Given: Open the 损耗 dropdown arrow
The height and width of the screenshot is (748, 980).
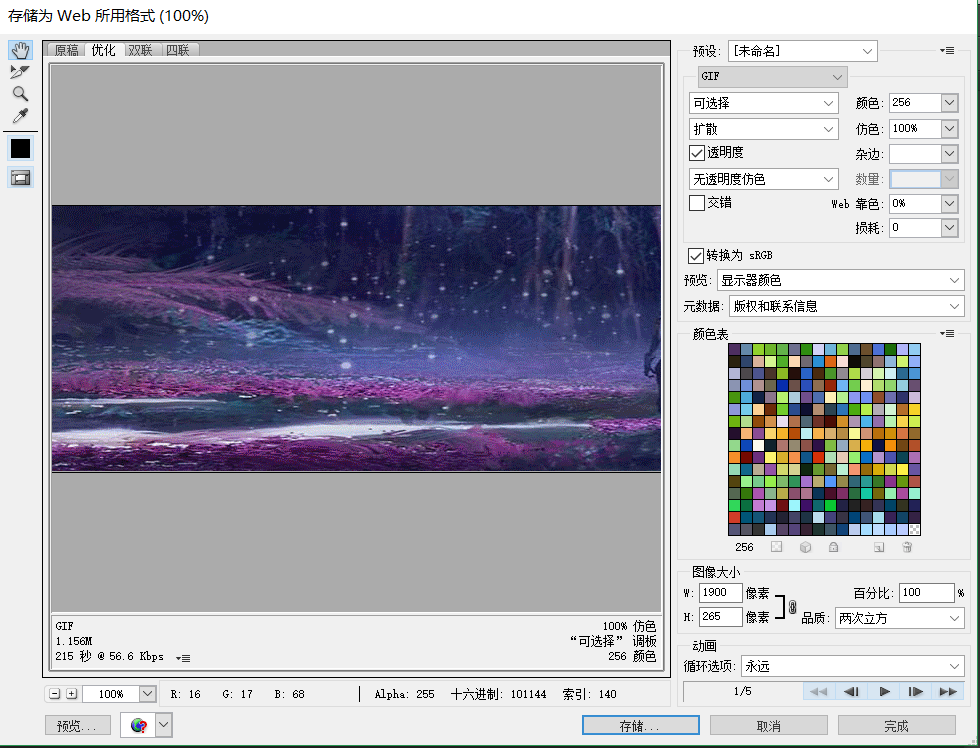Looking at the screenshot, I should 950,228.
